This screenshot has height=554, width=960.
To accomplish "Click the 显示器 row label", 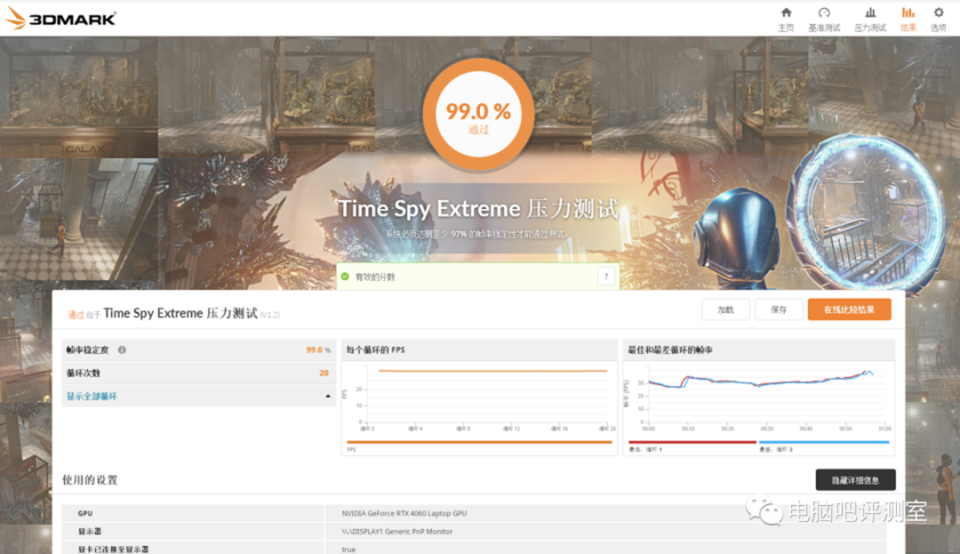I will (90, 531).
